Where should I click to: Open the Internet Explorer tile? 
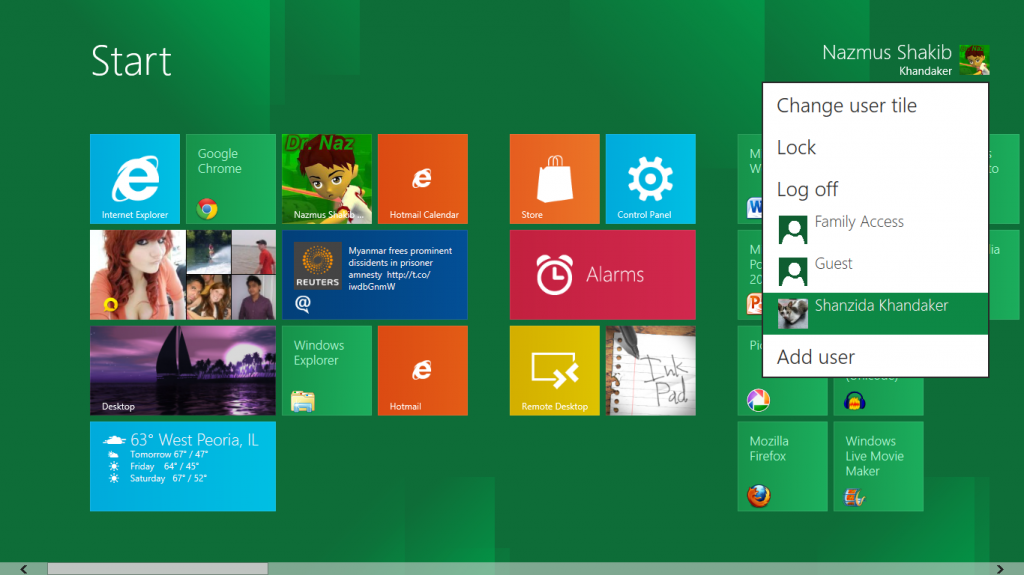coord(135,179)
